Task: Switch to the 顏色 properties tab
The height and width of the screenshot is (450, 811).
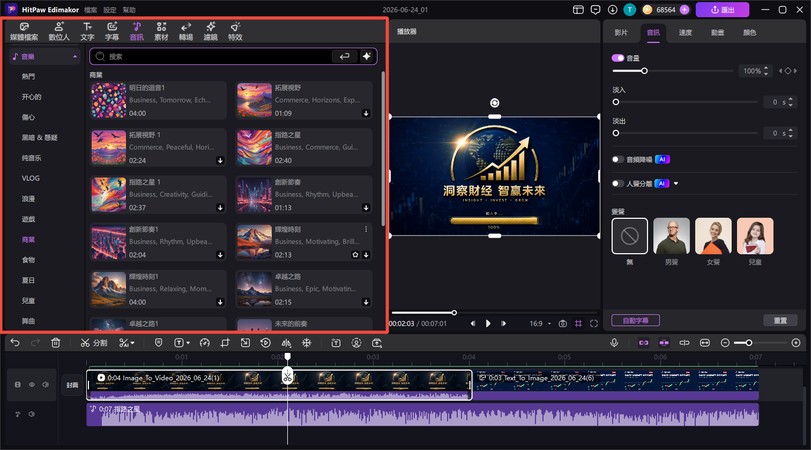Action: (x=749, y=33)
